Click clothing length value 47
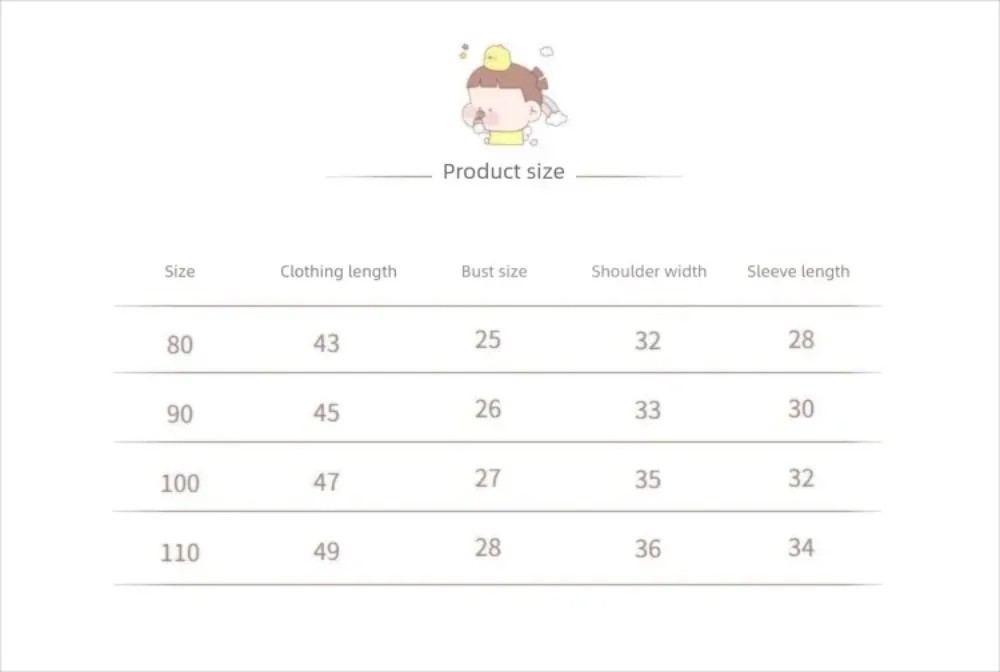The height and width of the screenshot is (672, 1000). point(326,482)
